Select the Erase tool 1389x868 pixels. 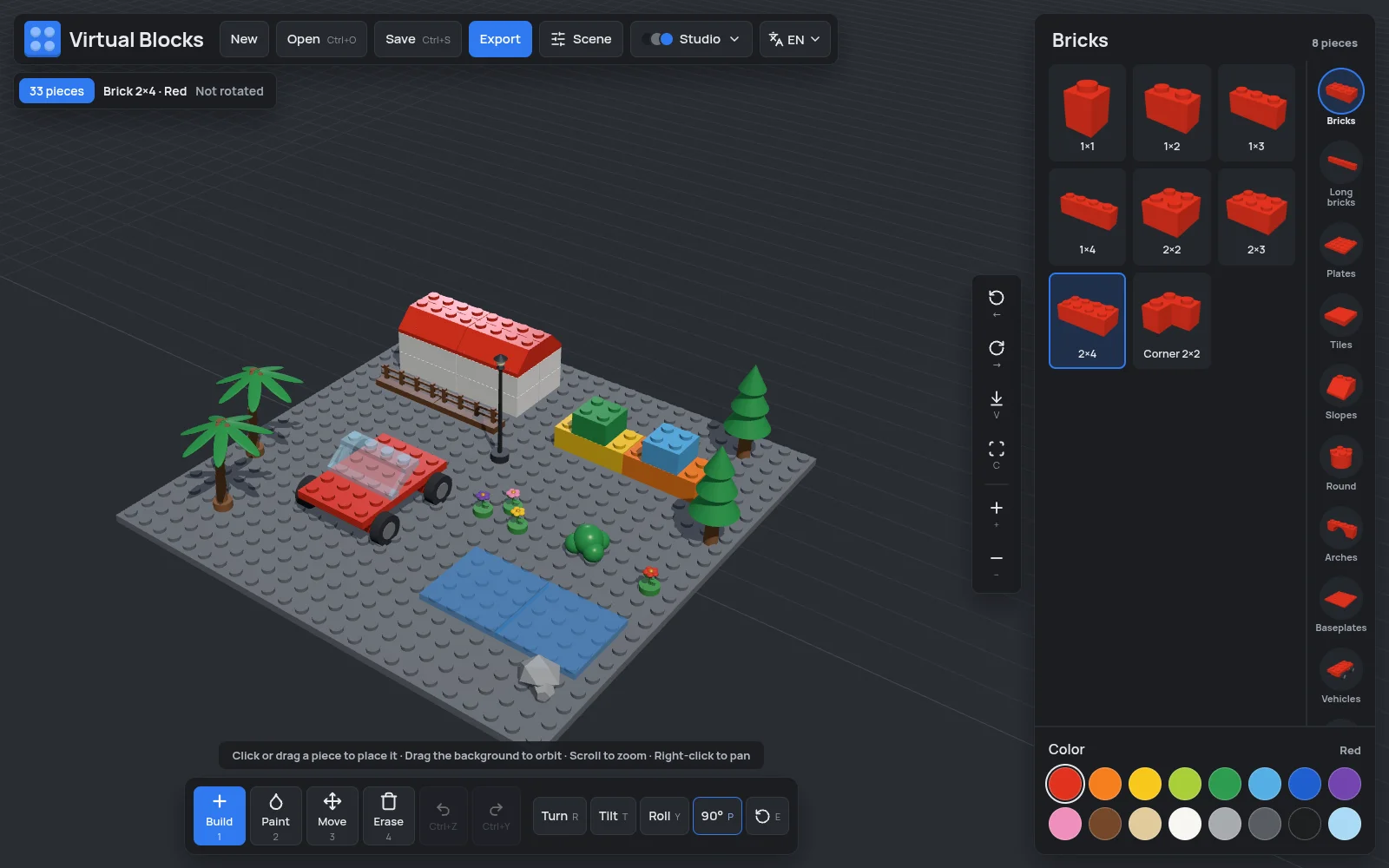pos(389,816)
